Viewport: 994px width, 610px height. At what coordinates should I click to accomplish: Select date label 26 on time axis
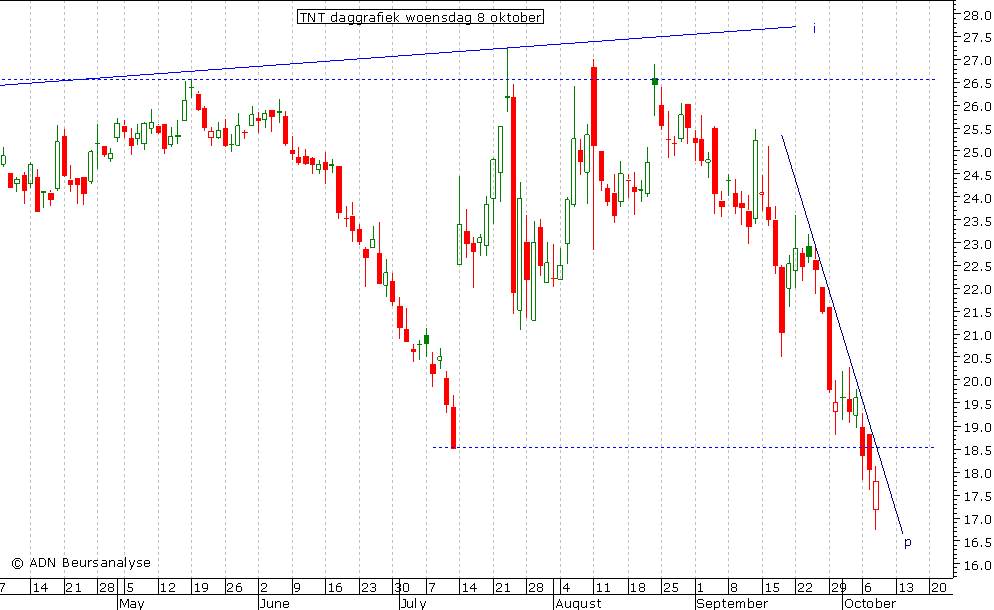(235, 587)
